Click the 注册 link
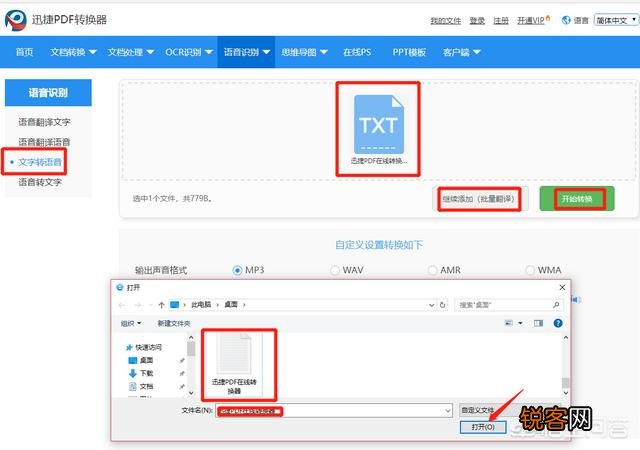This screenshot has width=640, height=450. coord(501,20)
